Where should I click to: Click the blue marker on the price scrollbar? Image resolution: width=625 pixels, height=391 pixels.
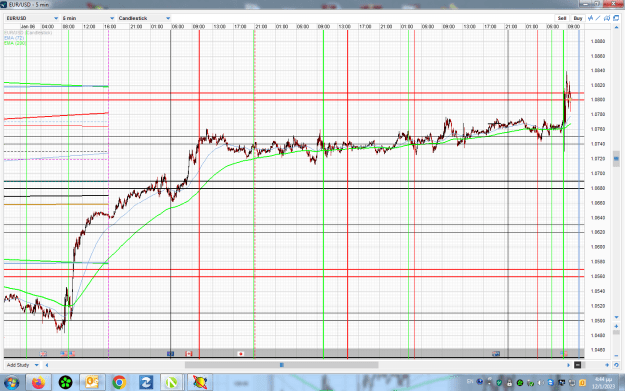coord(616,159)
